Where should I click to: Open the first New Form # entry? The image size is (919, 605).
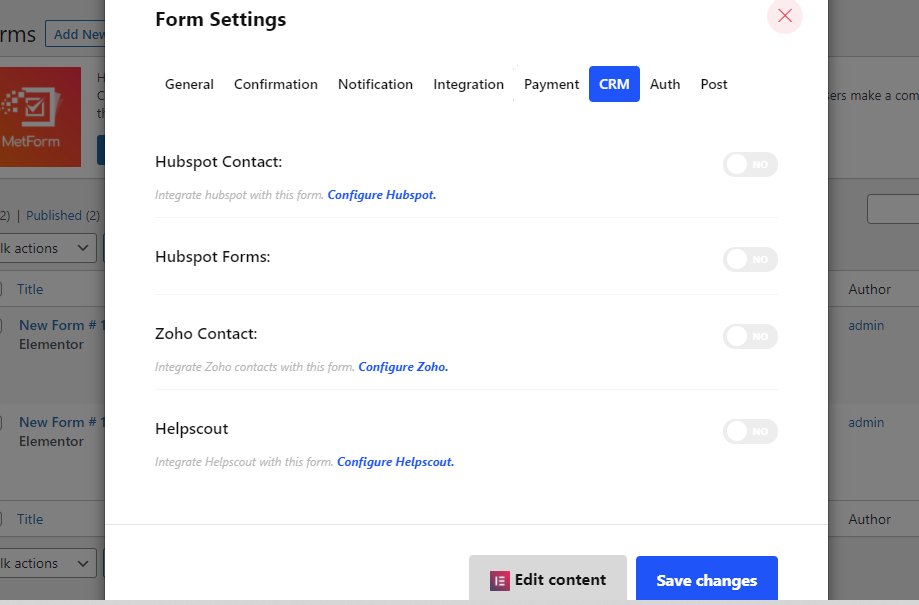coord(62,325)
